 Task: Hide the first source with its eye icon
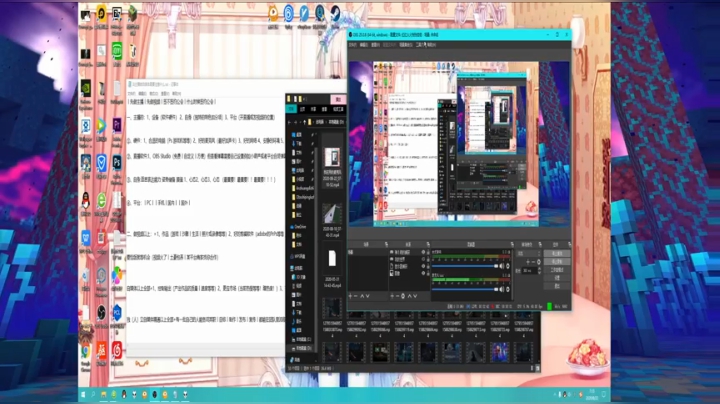(423, 252)
